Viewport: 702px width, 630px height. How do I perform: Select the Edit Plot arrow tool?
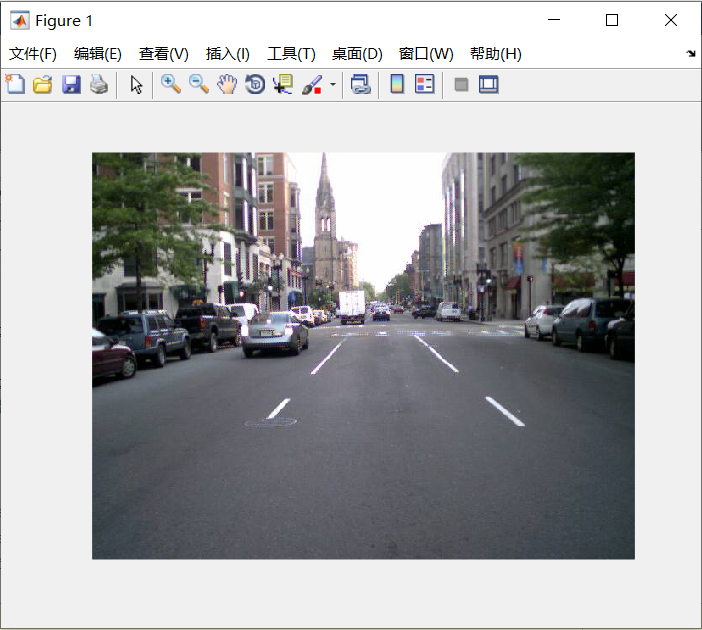pos(136,84)
